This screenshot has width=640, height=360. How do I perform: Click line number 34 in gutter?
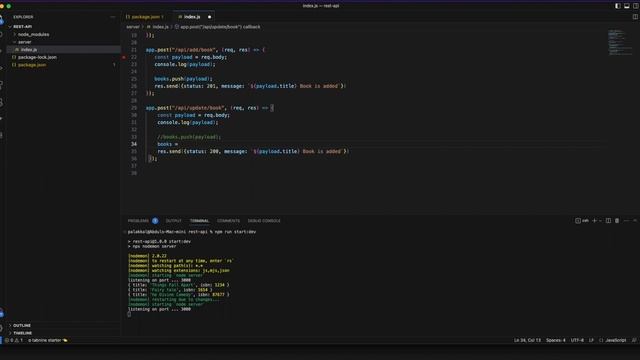tap(134, 144)
